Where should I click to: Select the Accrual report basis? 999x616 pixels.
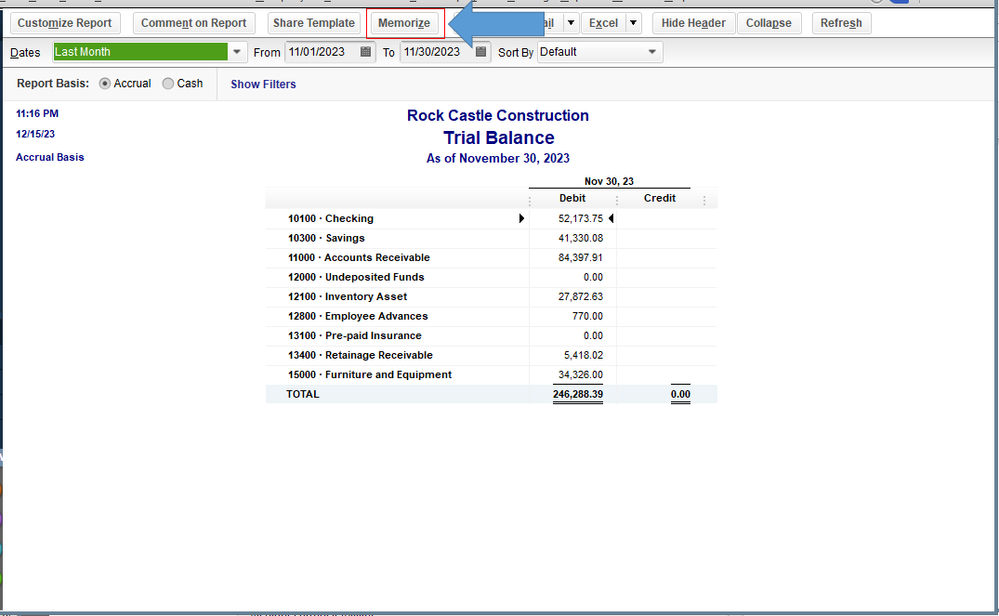click(x=104, y=83)
